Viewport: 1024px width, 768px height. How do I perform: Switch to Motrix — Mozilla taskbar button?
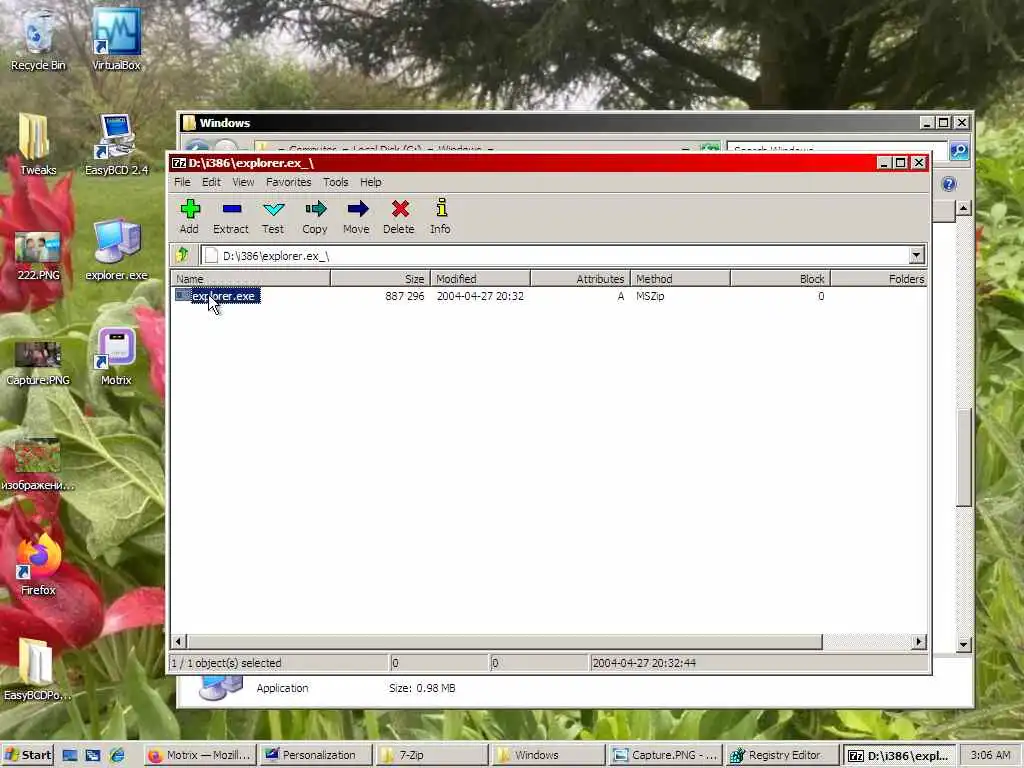tap(199, 755)
